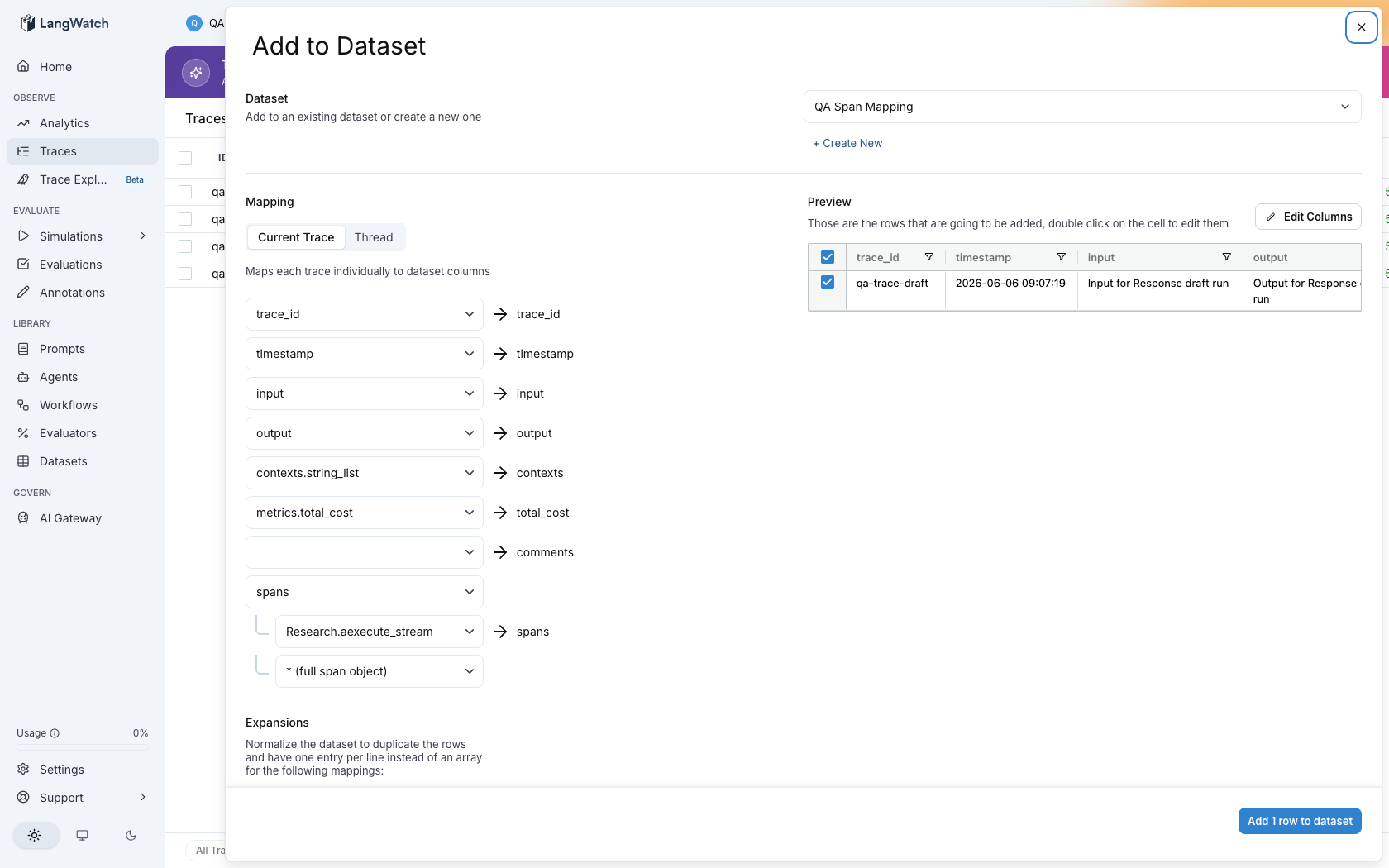Toggle select-all checkbox in Traces table header

pos(185,158)
